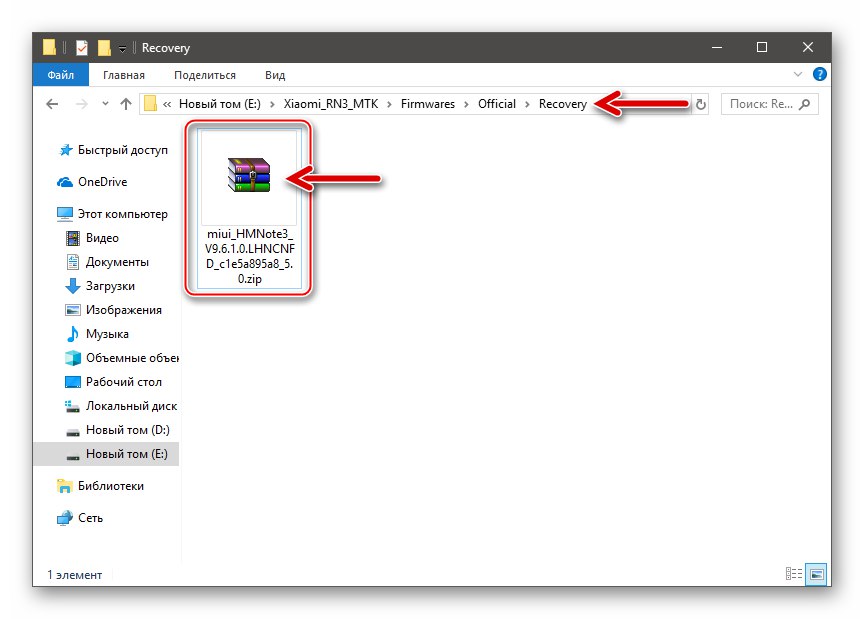864x619 pixels.
Task: Click New folder quick access icon
Action: [x=104, y=48]
